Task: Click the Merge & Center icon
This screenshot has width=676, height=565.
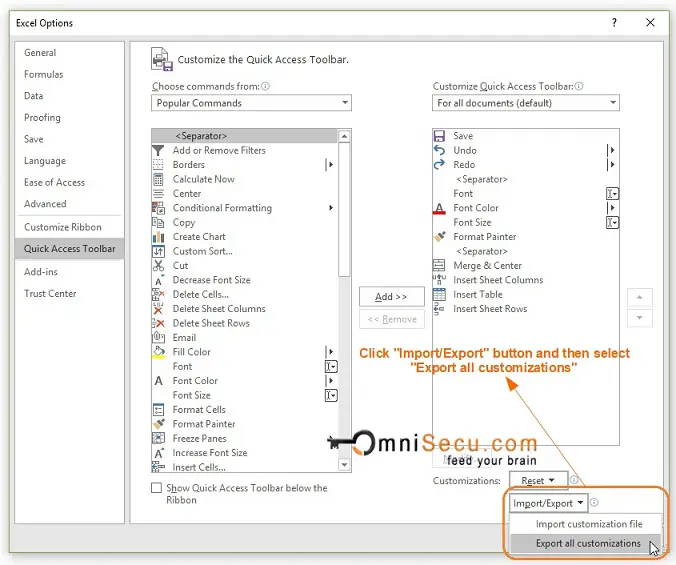Action: tap(439, 265)
